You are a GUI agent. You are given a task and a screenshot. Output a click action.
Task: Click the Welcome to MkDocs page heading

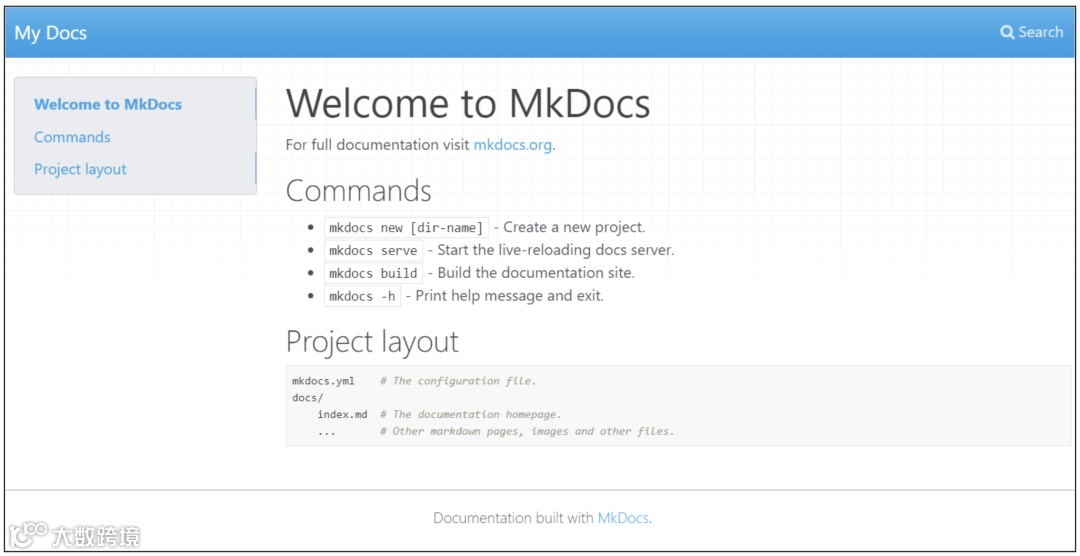pos(468,104)
